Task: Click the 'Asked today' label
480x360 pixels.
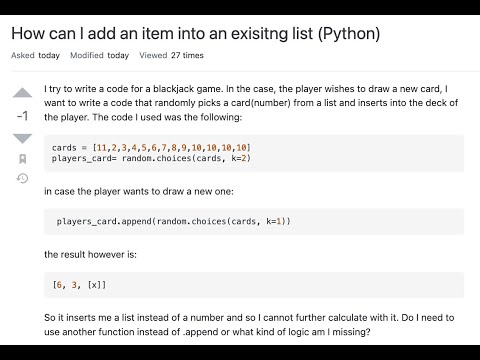Action: (x=35, y=55)
